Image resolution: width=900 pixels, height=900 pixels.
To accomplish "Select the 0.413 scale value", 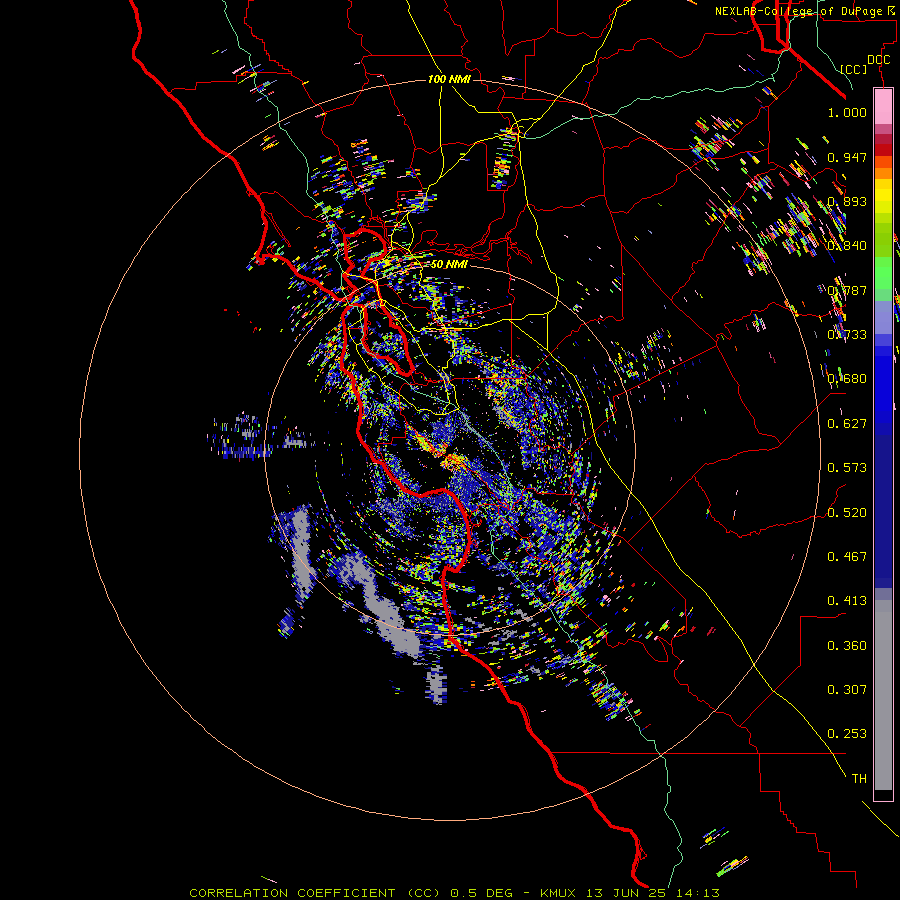I will [847, 601].
